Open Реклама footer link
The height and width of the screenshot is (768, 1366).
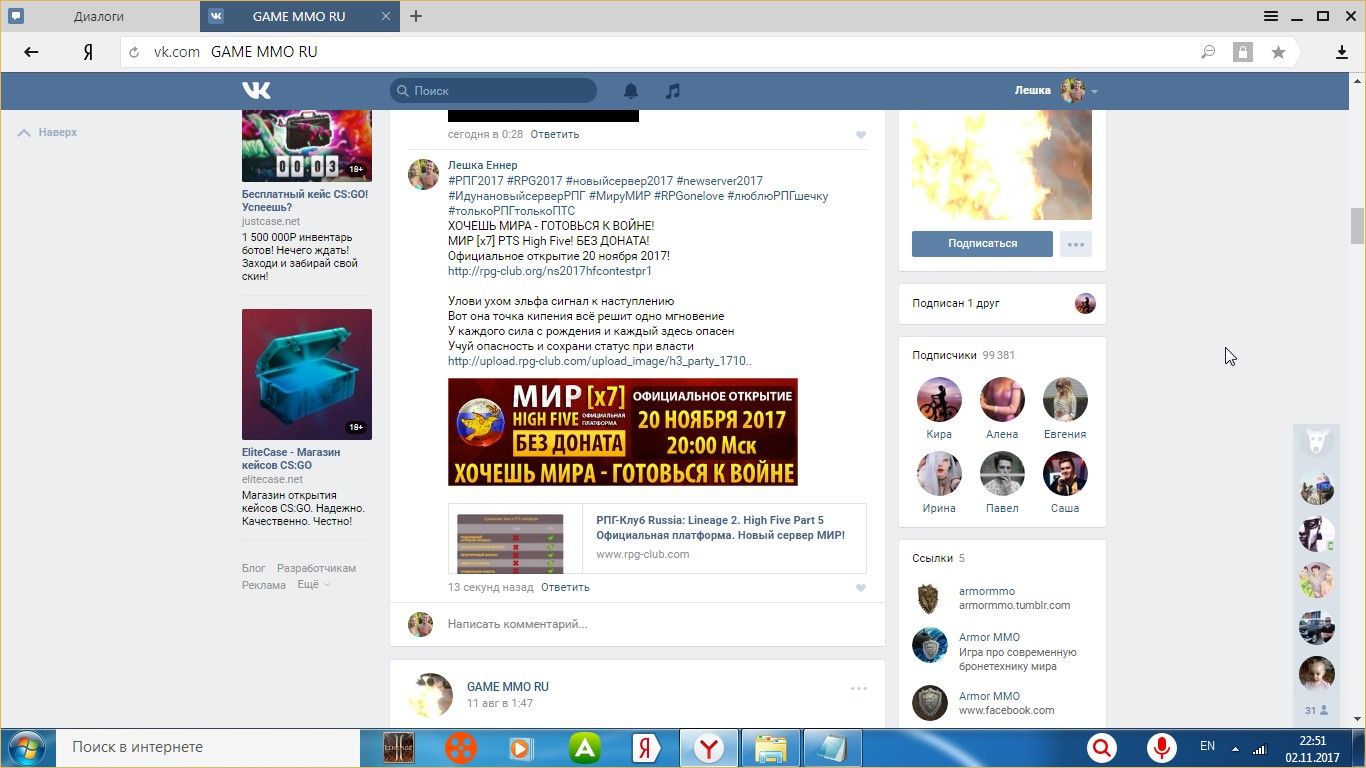264,585
